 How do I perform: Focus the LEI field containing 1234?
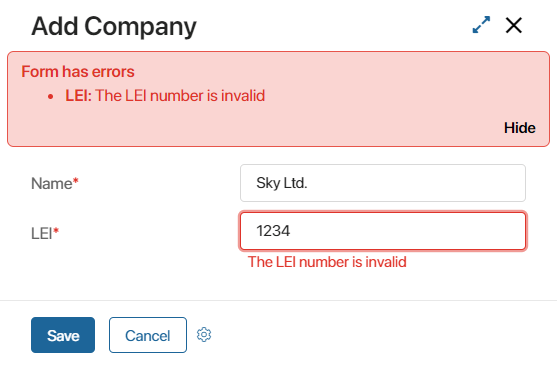[383, 231]
